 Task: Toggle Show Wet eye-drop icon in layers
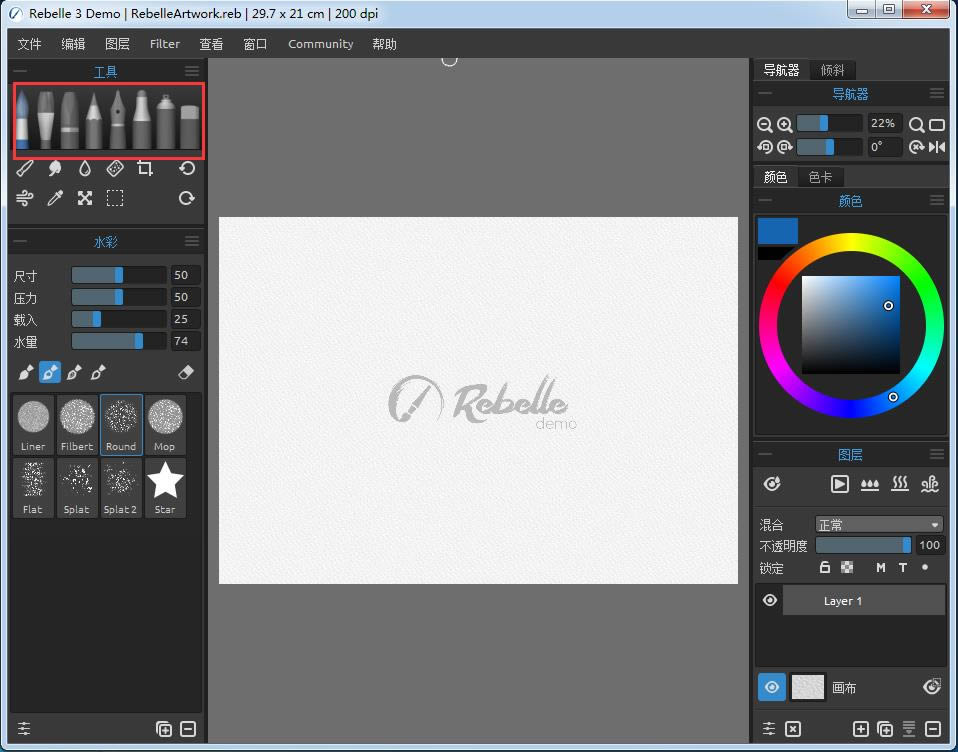point(772,484)
